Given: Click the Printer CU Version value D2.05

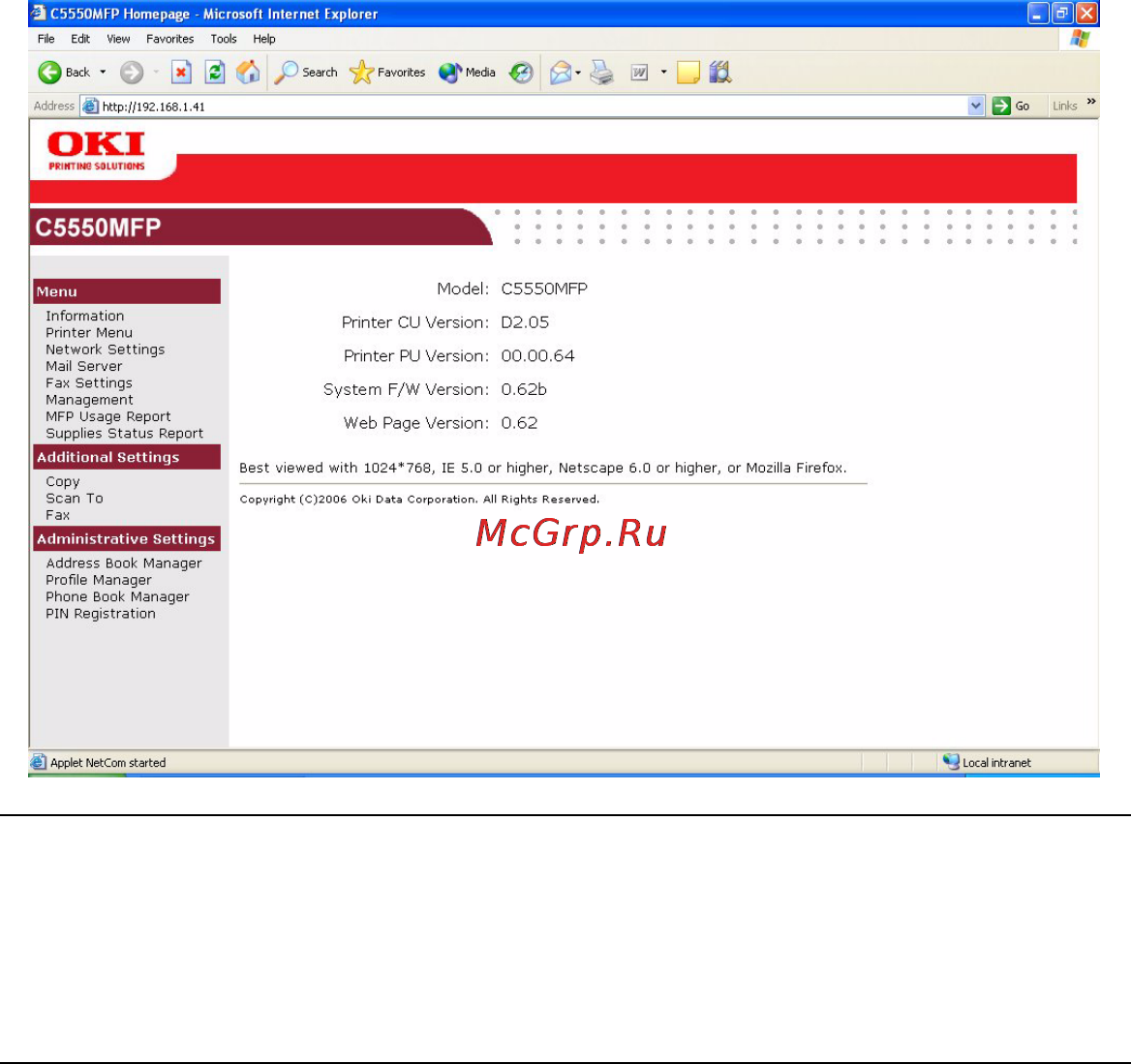Looking at the screenshot, I should click(x=525, y=322).
